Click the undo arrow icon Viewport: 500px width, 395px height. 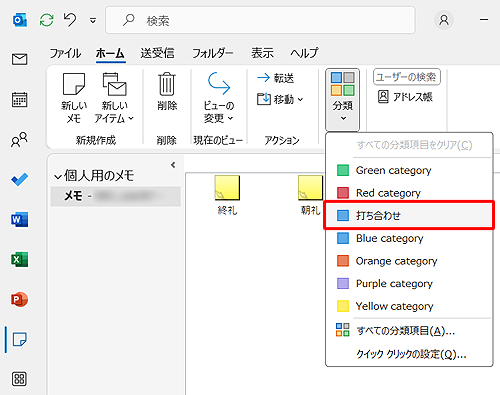click(x=70, y=20)
